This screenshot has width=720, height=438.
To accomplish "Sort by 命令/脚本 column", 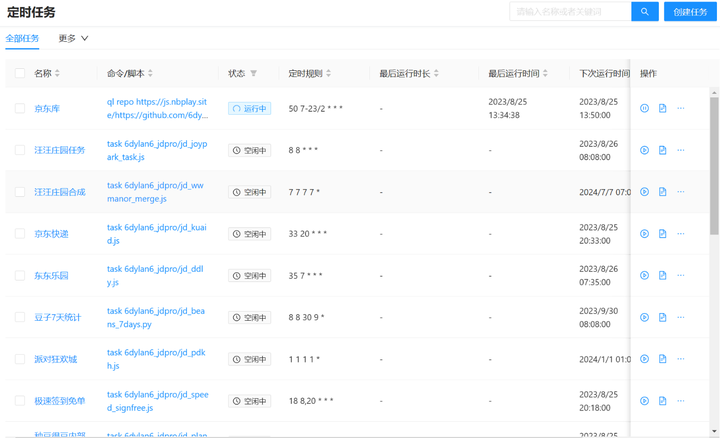I will tap(150, 73).
